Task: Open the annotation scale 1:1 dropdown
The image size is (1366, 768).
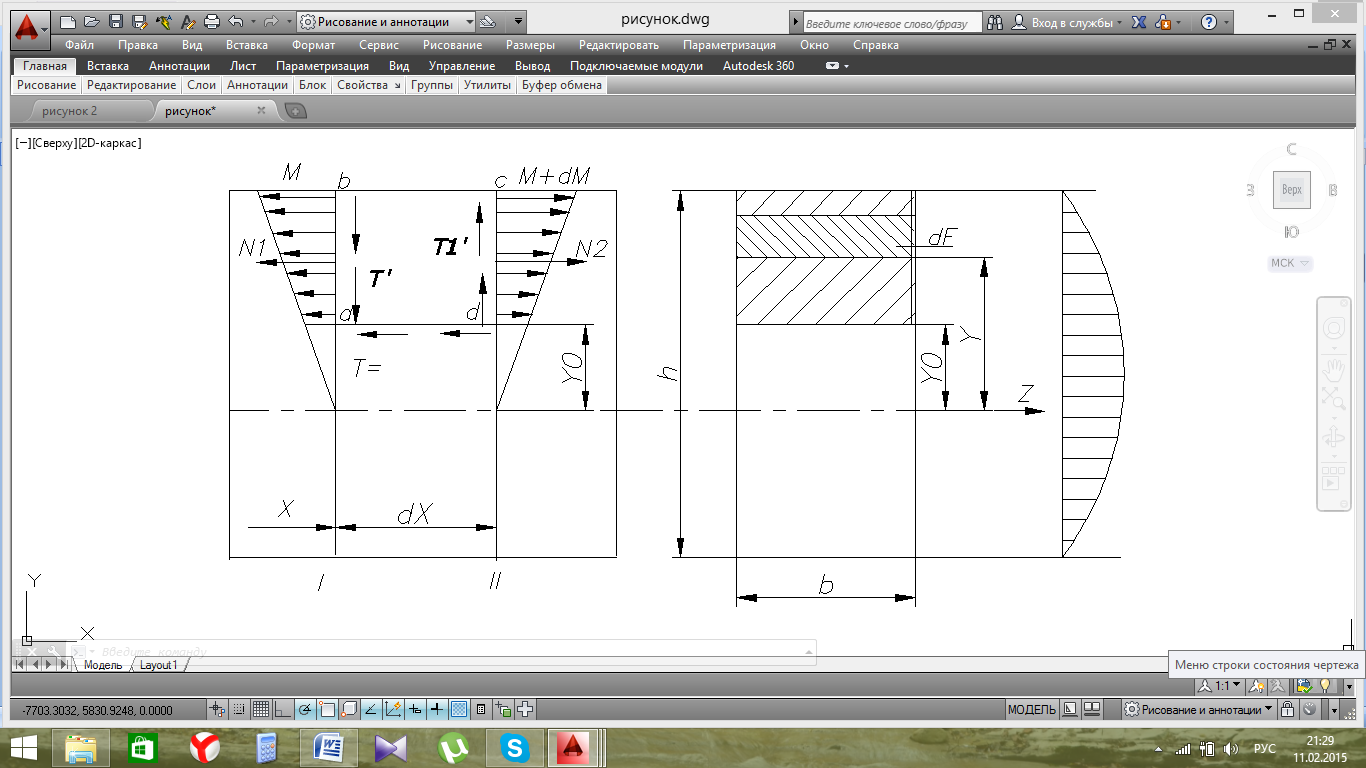Action: pyautogui.click(x=1227, y=686)
